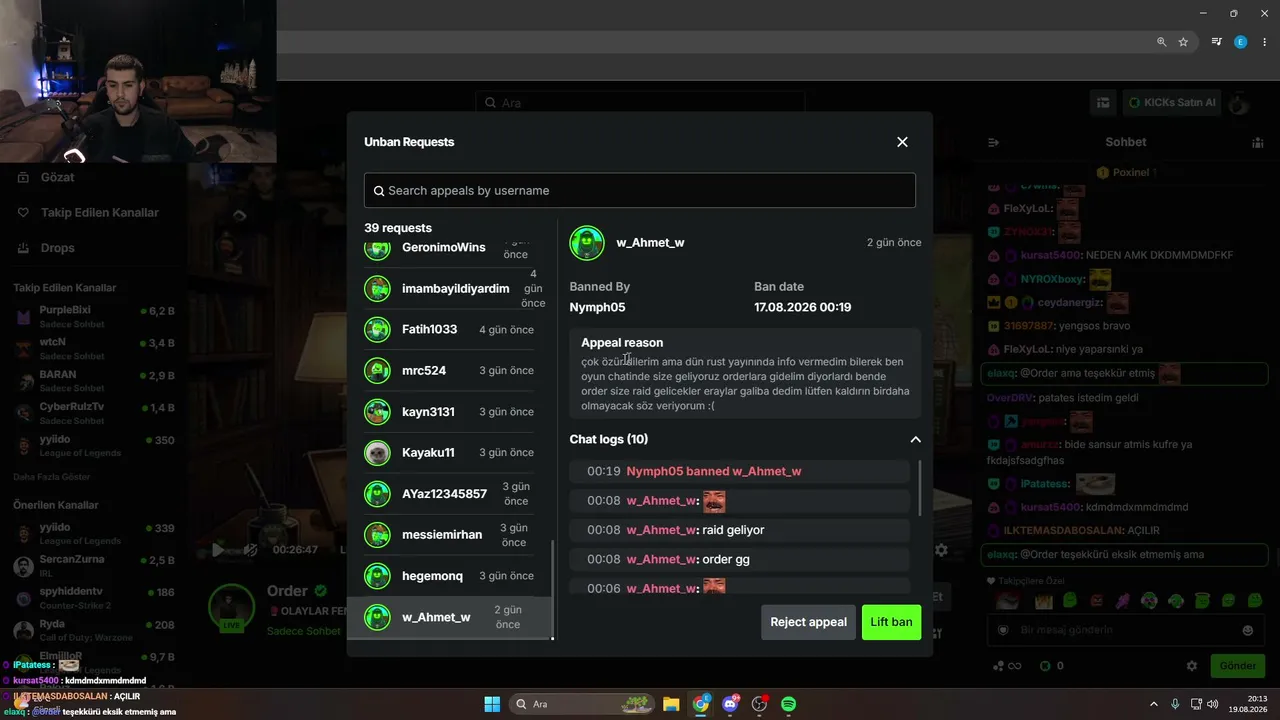The width and height of the screenshot is (1280, 720).
Task: Click the Order channel avatar with LIVE badge
Action: click(231, 609)
